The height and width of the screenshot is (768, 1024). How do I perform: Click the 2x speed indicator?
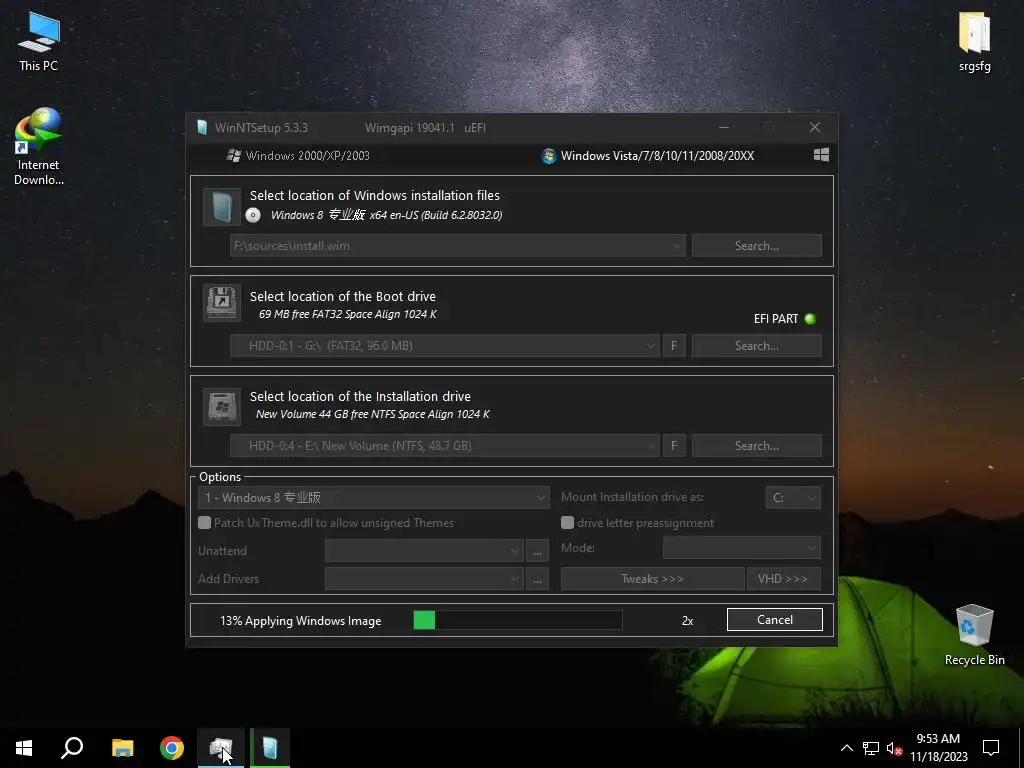687,621
